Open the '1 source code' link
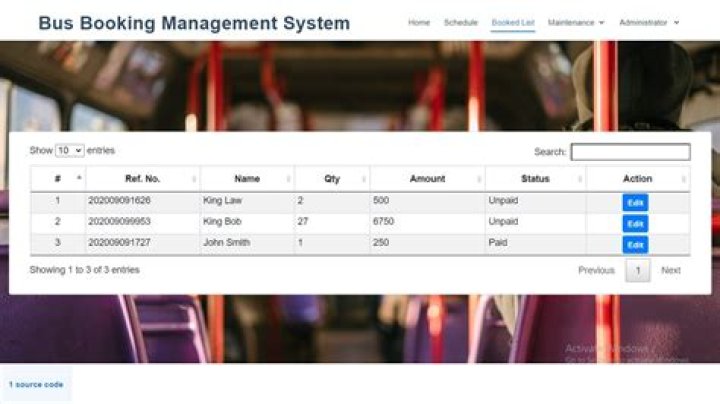 click(36, 385)
